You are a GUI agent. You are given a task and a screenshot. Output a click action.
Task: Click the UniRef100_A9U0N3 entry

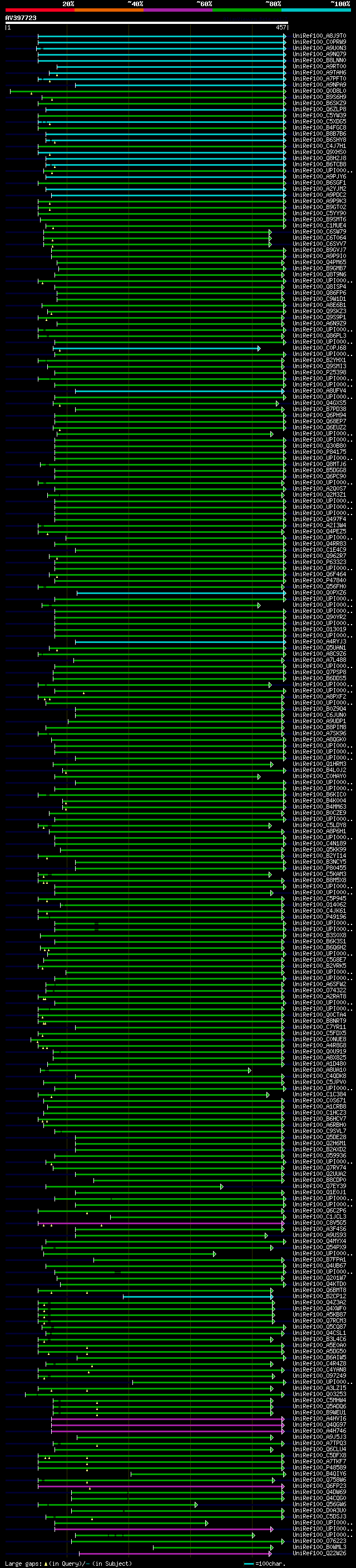319,48
